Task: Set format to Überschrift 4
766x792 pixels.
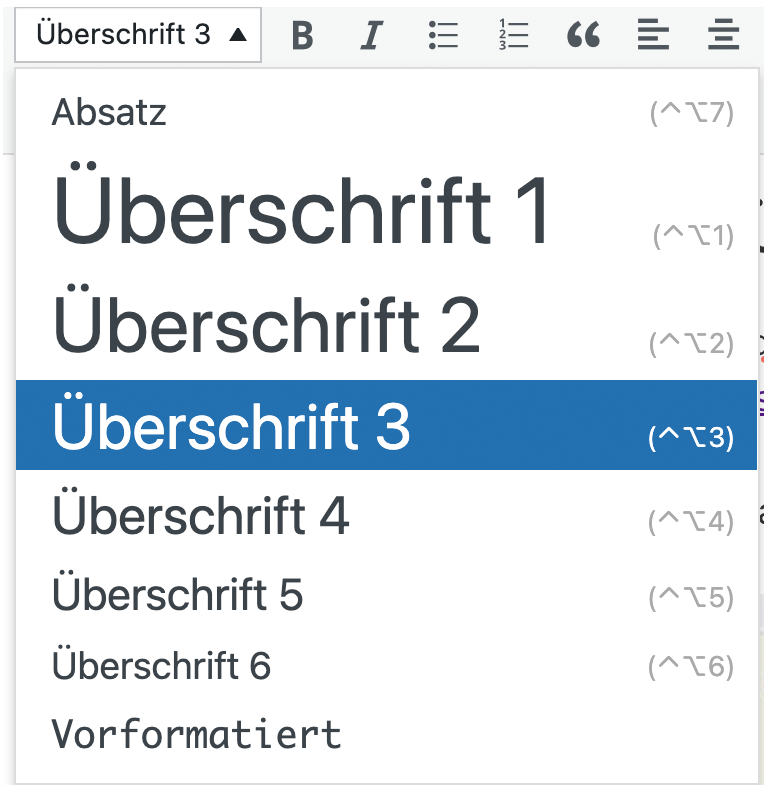Action: 201,516
